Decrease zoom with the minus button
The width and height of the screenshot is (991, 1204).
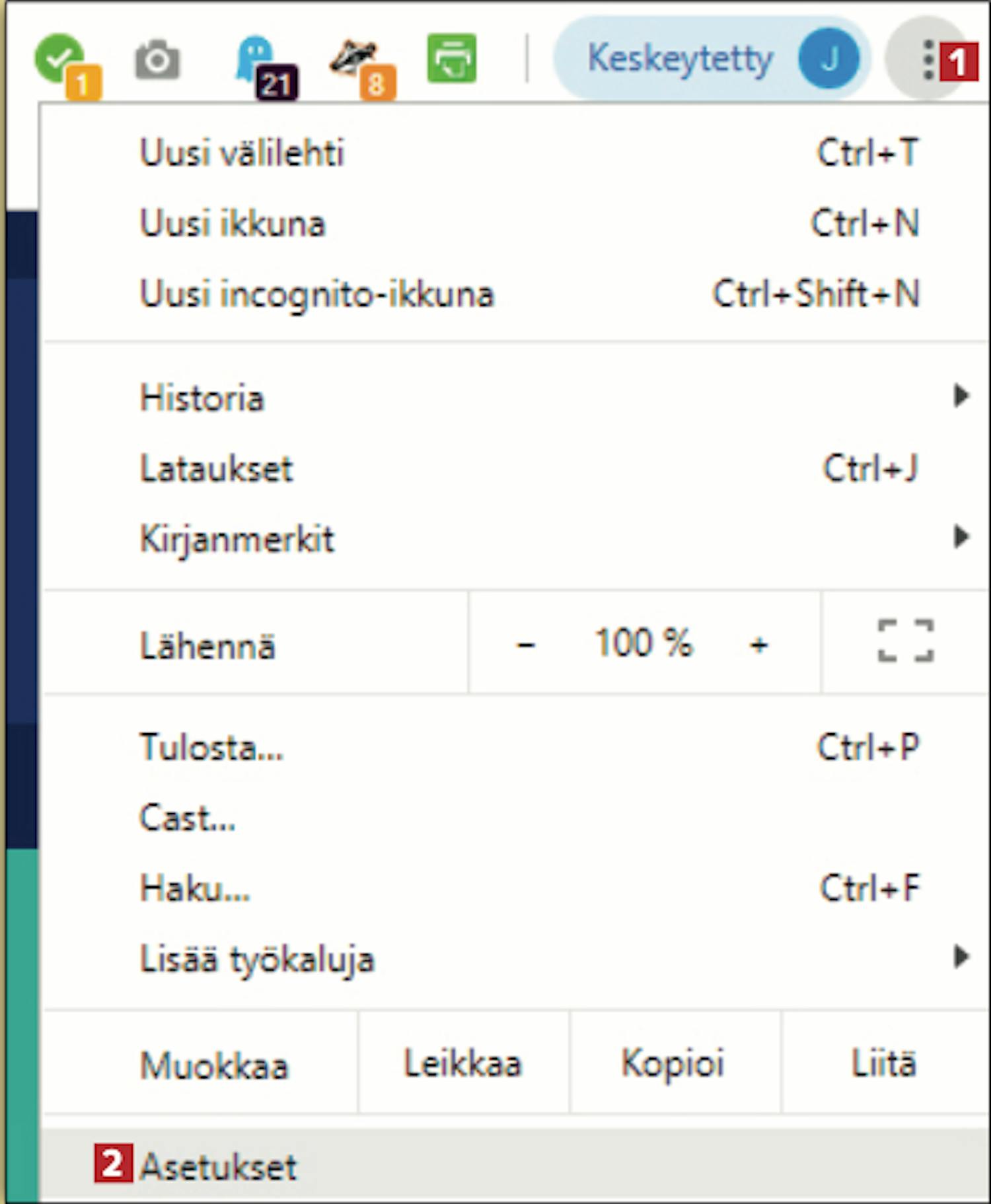click(x=526, y=644)
